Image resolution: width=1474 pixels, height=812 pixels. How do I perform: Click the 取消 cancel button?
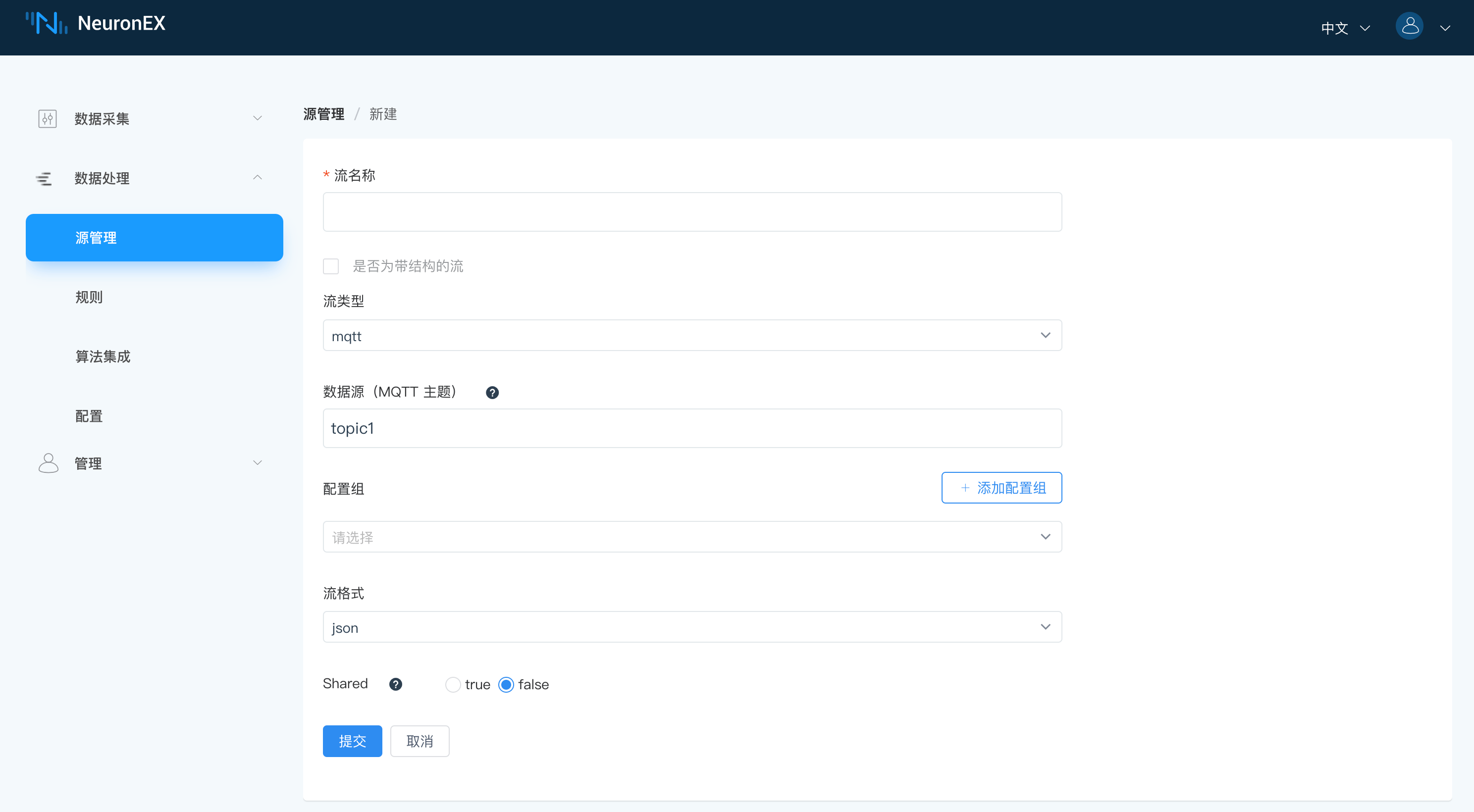[420, 741]
